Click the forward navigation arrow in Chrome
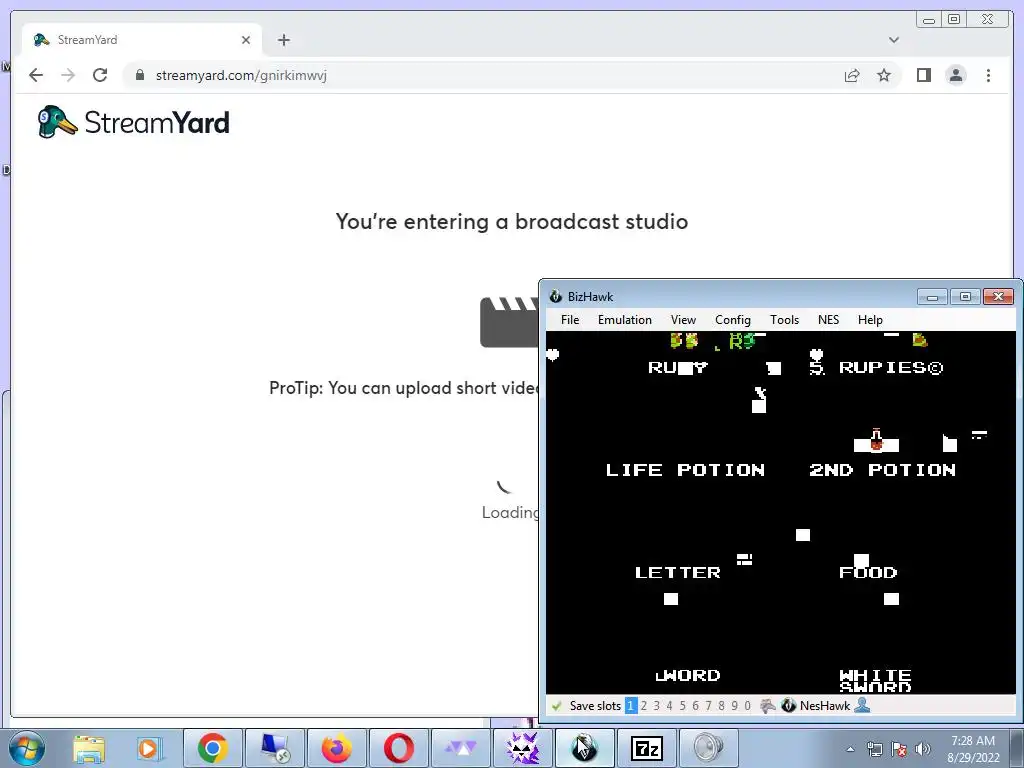The image size is (1024, 768). 68,75
